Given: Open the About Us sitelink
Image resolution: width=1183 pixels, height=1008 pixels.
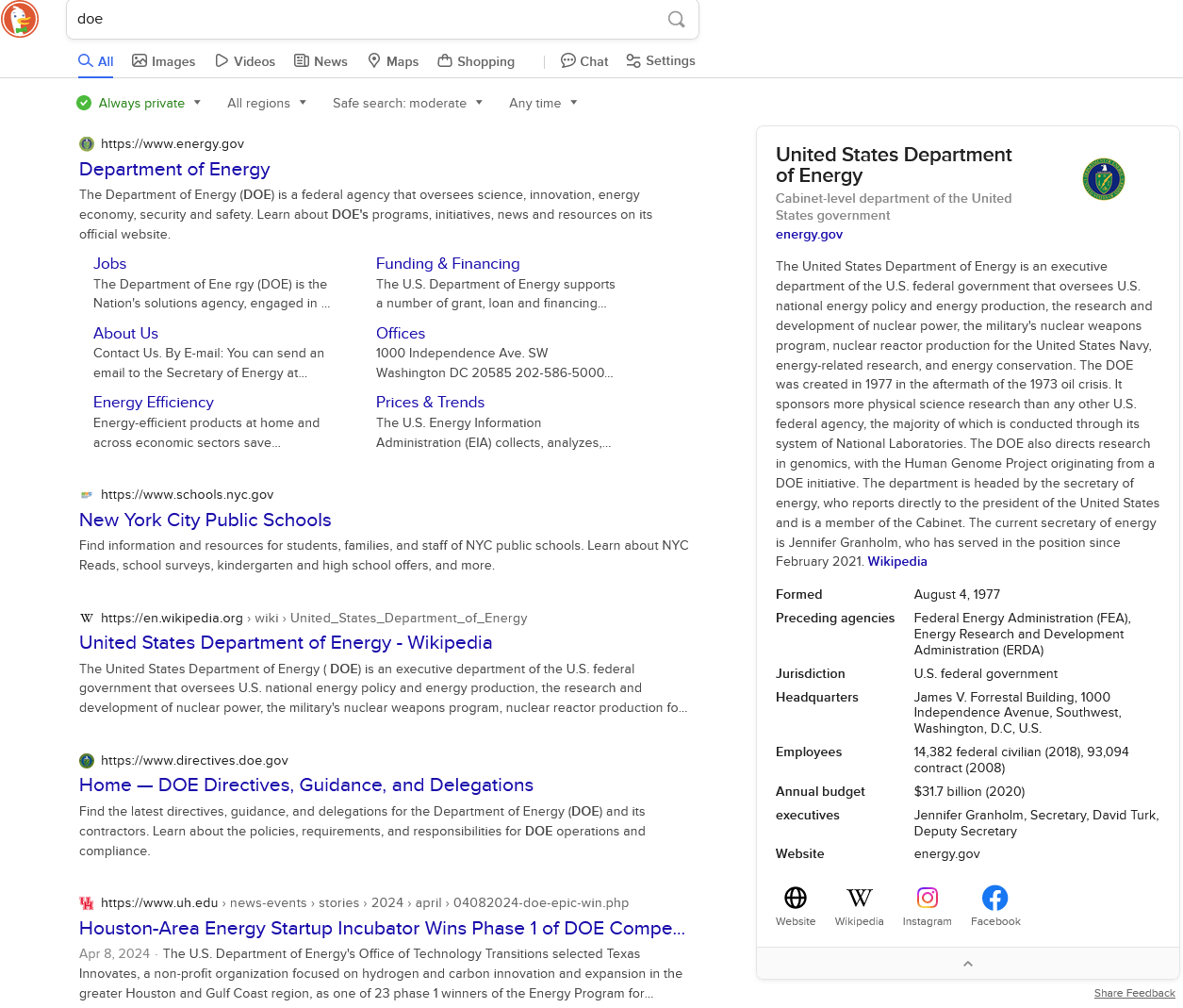Looking at the screenshot, I should [125, 334].
